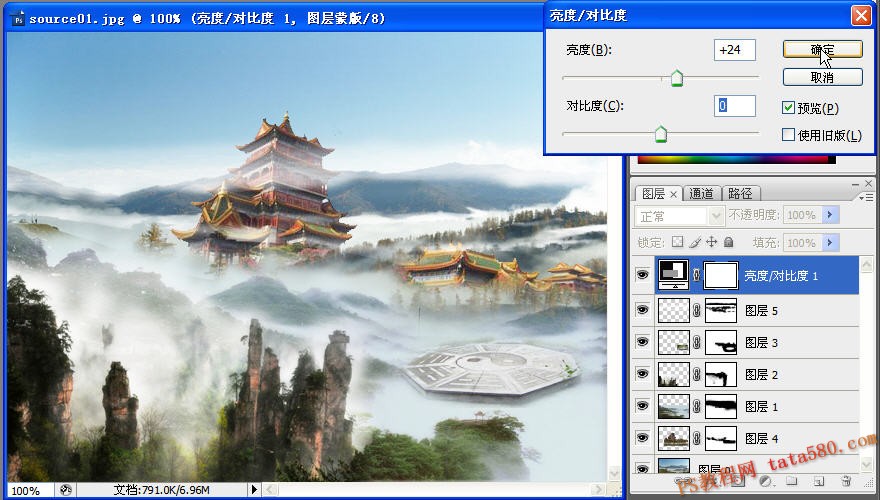Select the layer mask thumbnail of 图层 5

[x=721, y=310]
